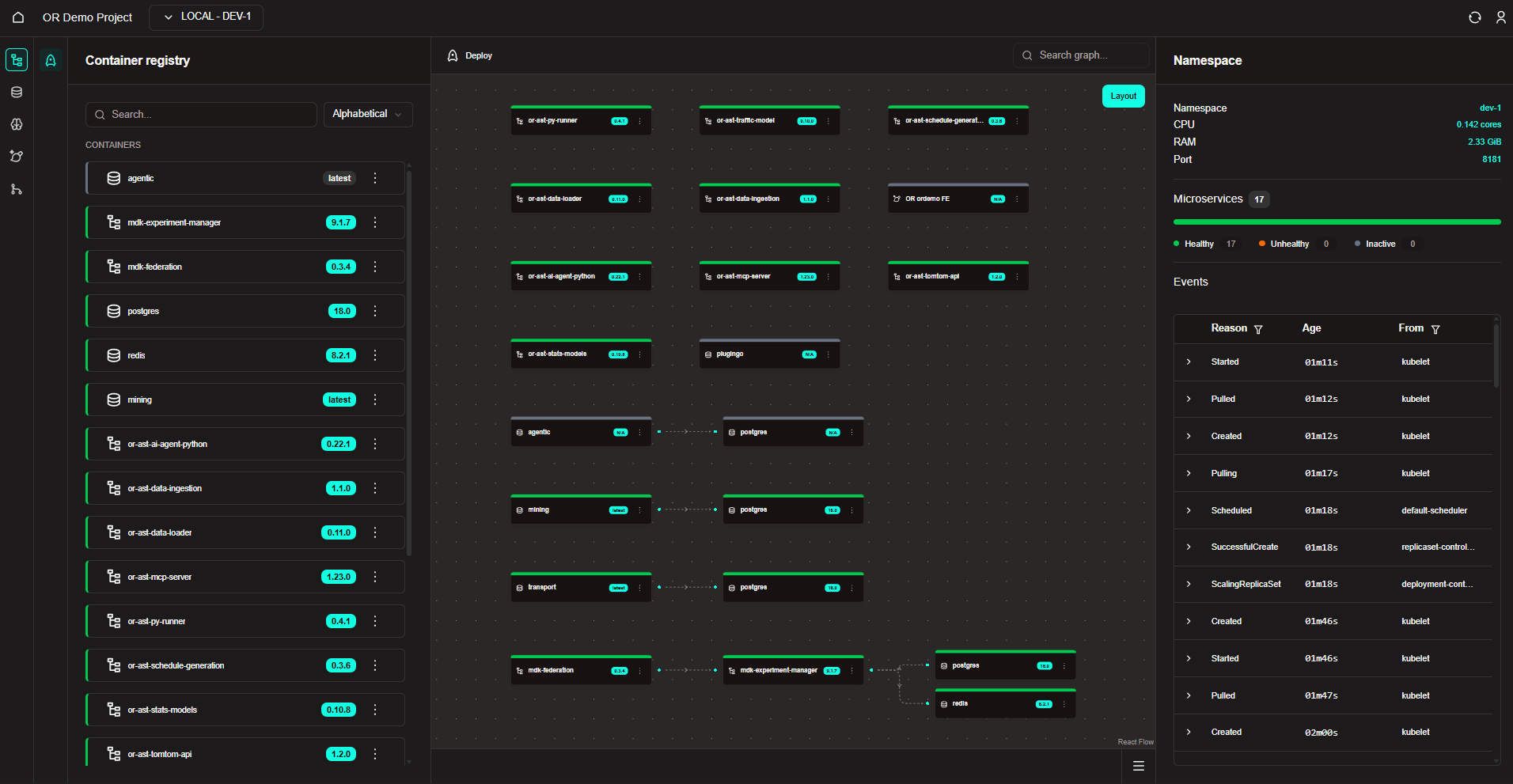Open the LOCAL - DEV-1 environment dropdown
Image resolution: width=1513 pixels, height=784 pixels.
(206, 17)
